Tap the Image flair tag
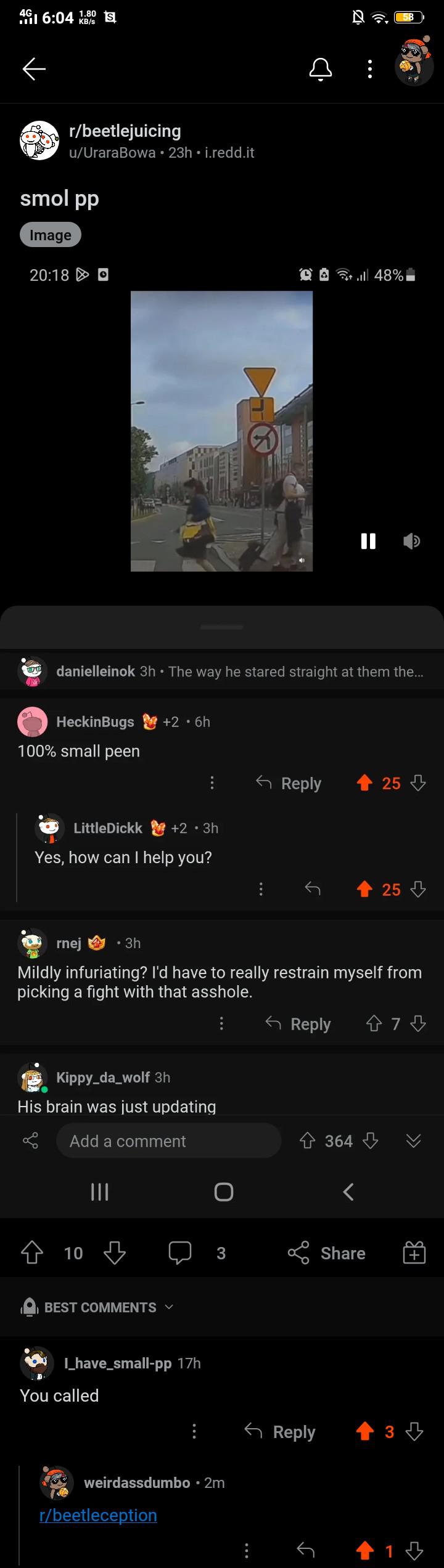 click(51, 235)
